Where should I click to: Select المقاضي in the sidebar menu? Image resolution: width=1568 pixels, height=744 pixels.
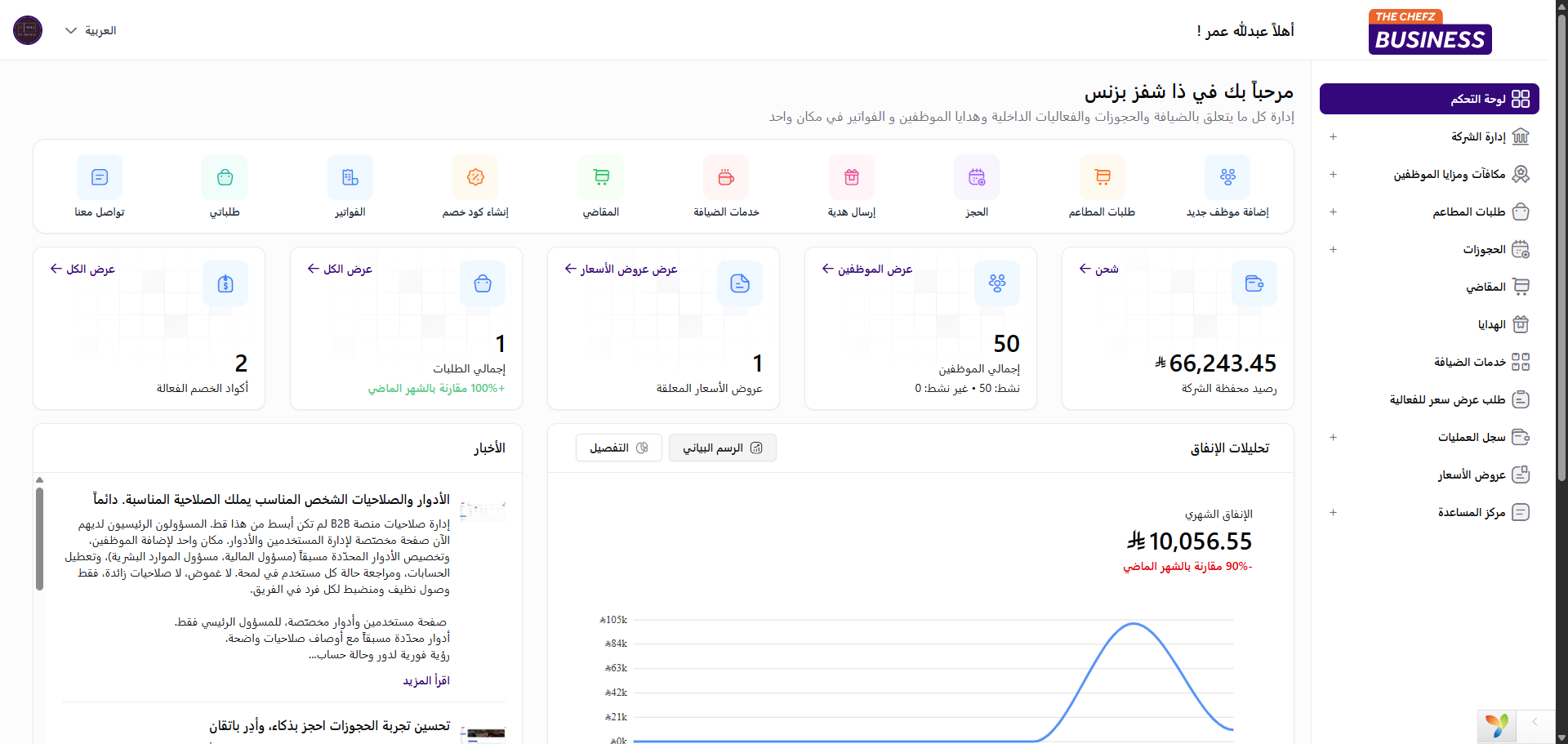point(1429,287)
